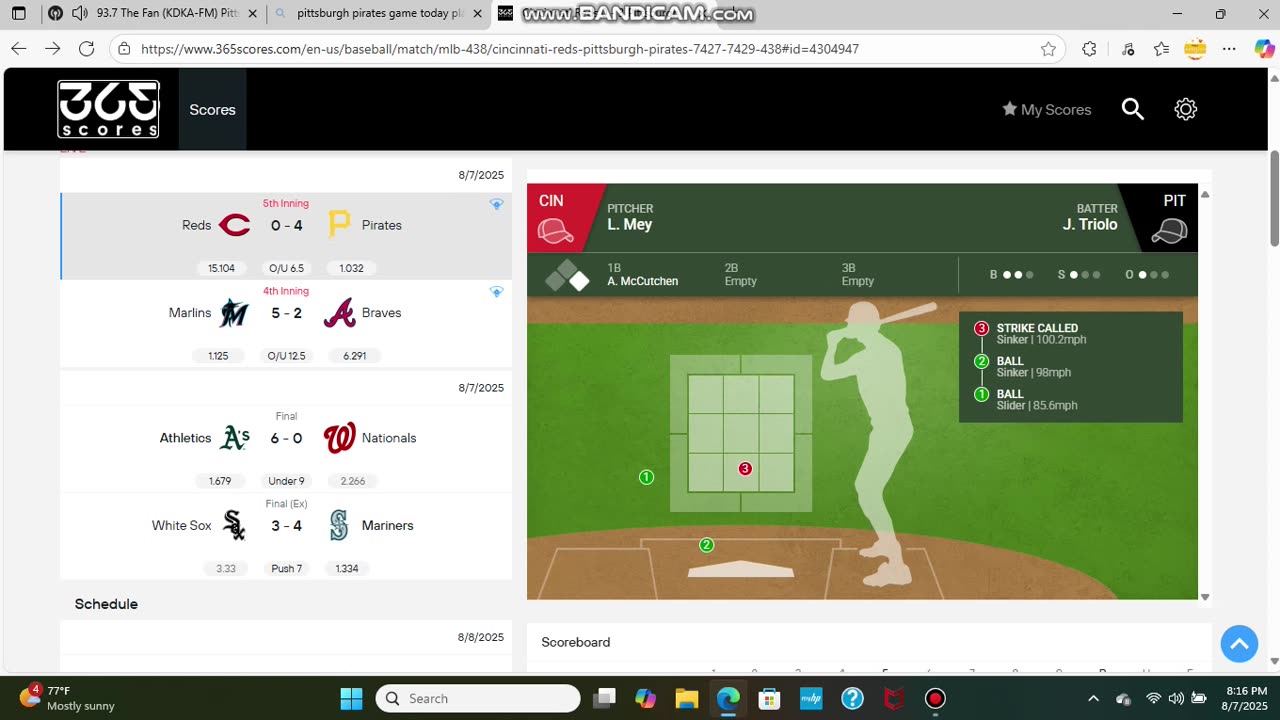Click the O/U 6.5 odds pill
The height and width of the screenshot is (720, 1280).
pos(286,268)
